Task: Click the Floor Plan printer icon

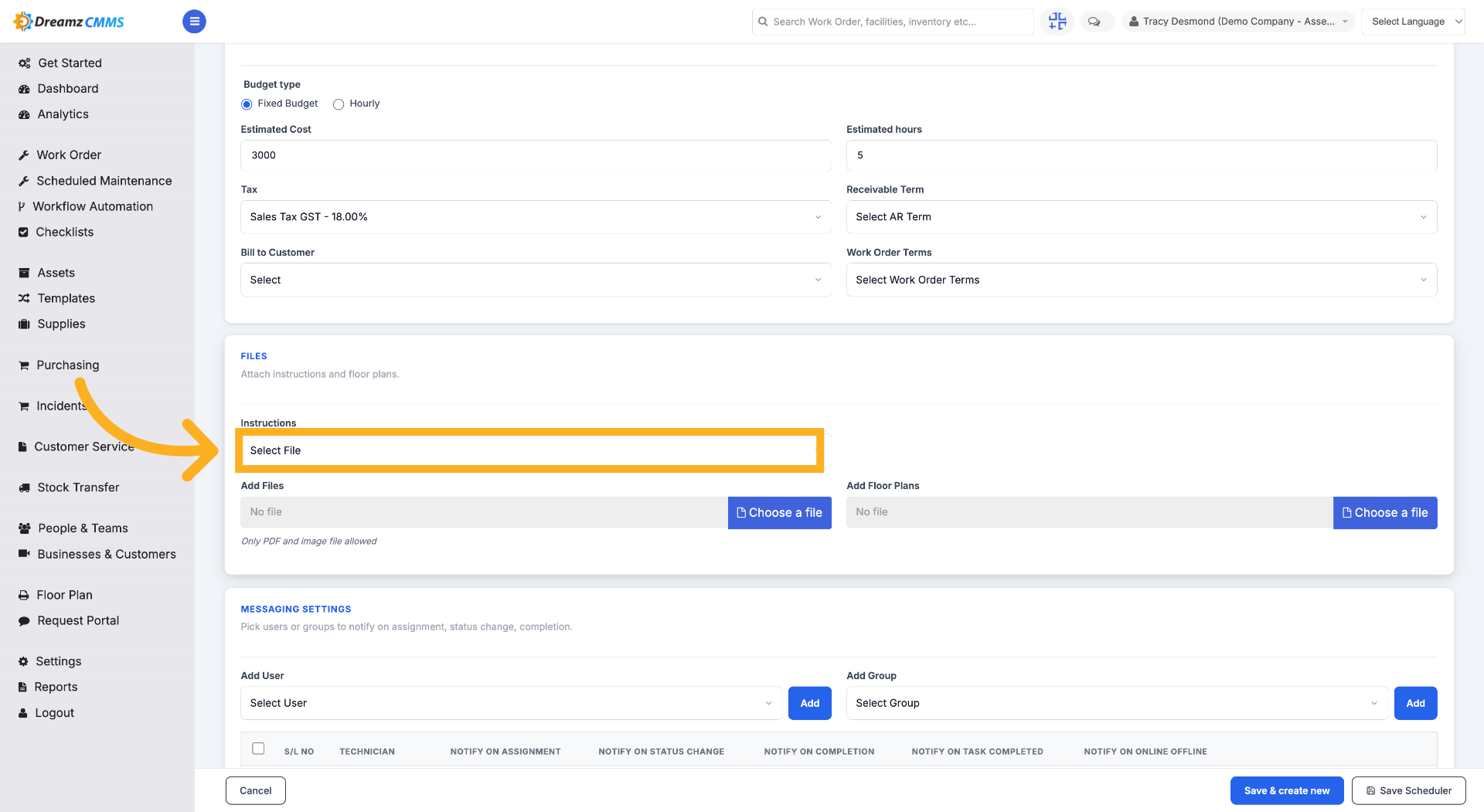Action: pyautogui.click(x=24, y=595)
